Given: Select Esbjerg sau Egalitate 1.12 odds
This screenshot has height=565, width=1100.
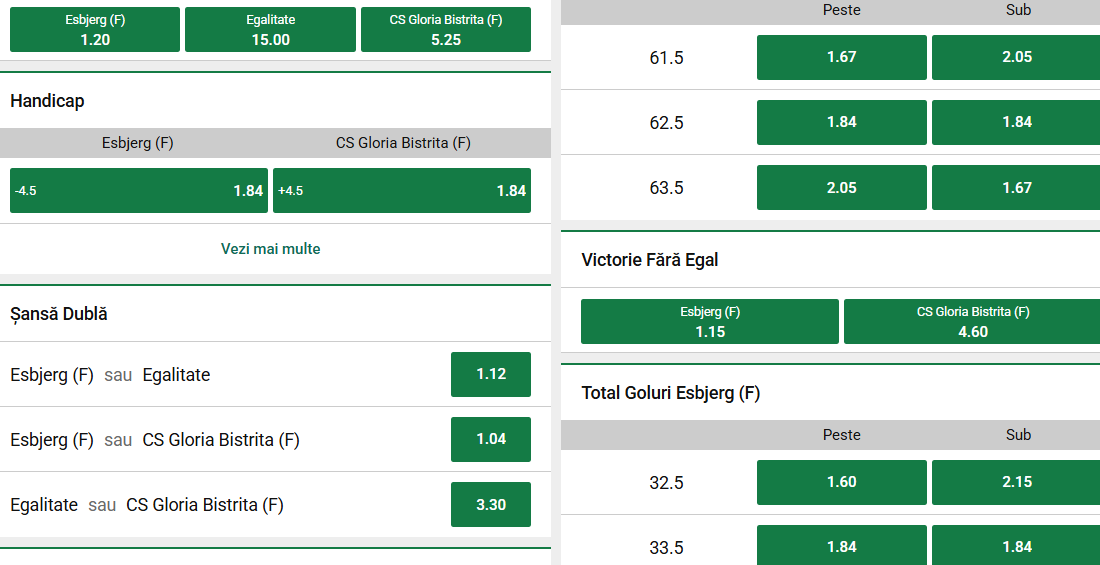Looking at the screenshot, I should (490, 374).
